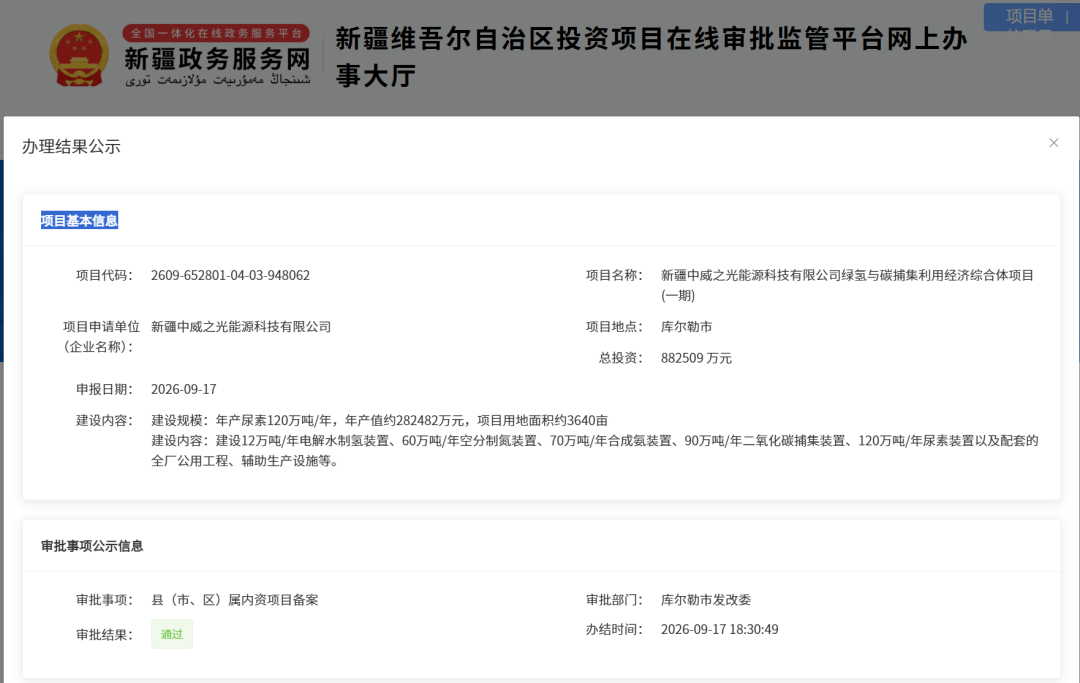Click the 审批结果 label
This screenshot has height=683, width=1080.
tap(104, 635)
